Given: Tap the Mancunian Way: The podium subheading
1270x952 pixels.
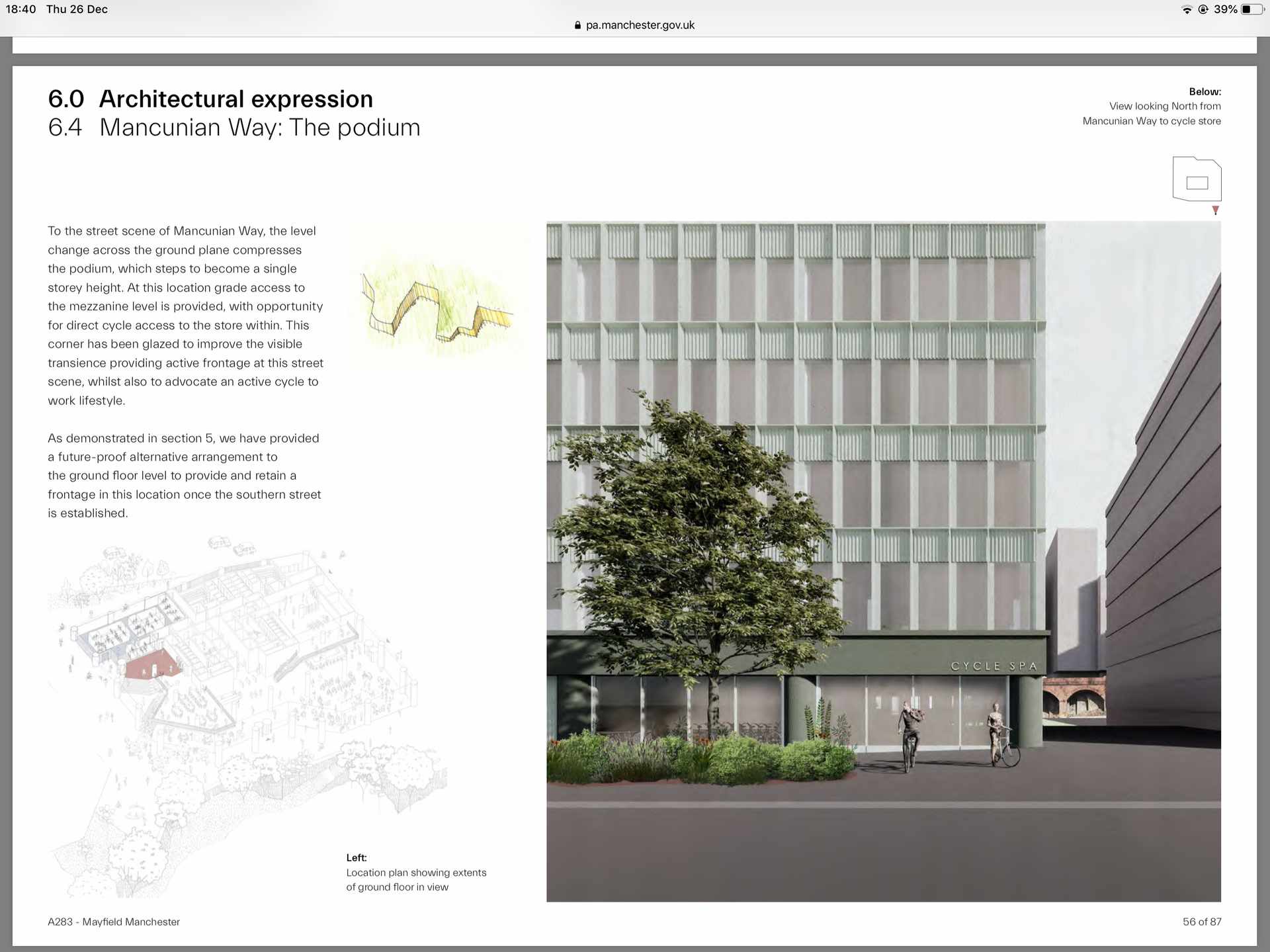Looking at the screenshot, I should click(x=259, y=127).
